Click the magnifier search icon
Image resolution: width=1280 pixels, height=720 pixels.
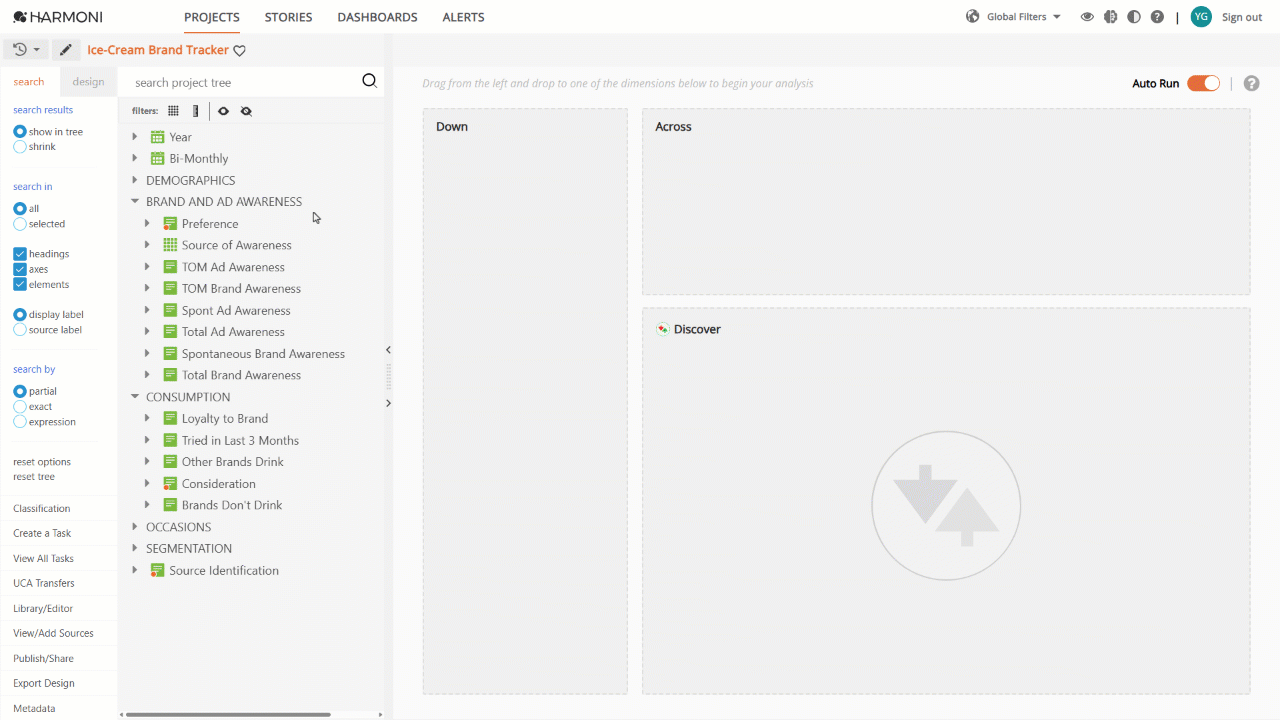369,82
